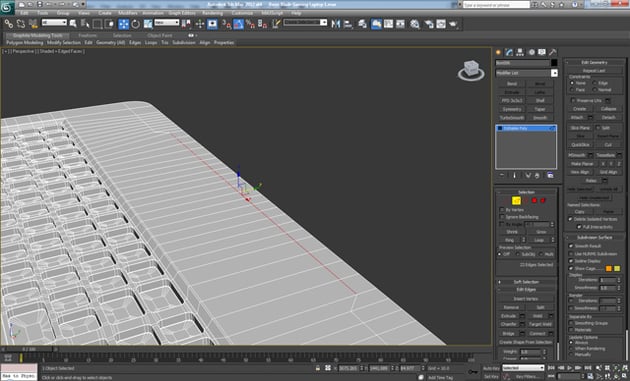Click the Connect button

pyautogui.click(x=537, y=333)
